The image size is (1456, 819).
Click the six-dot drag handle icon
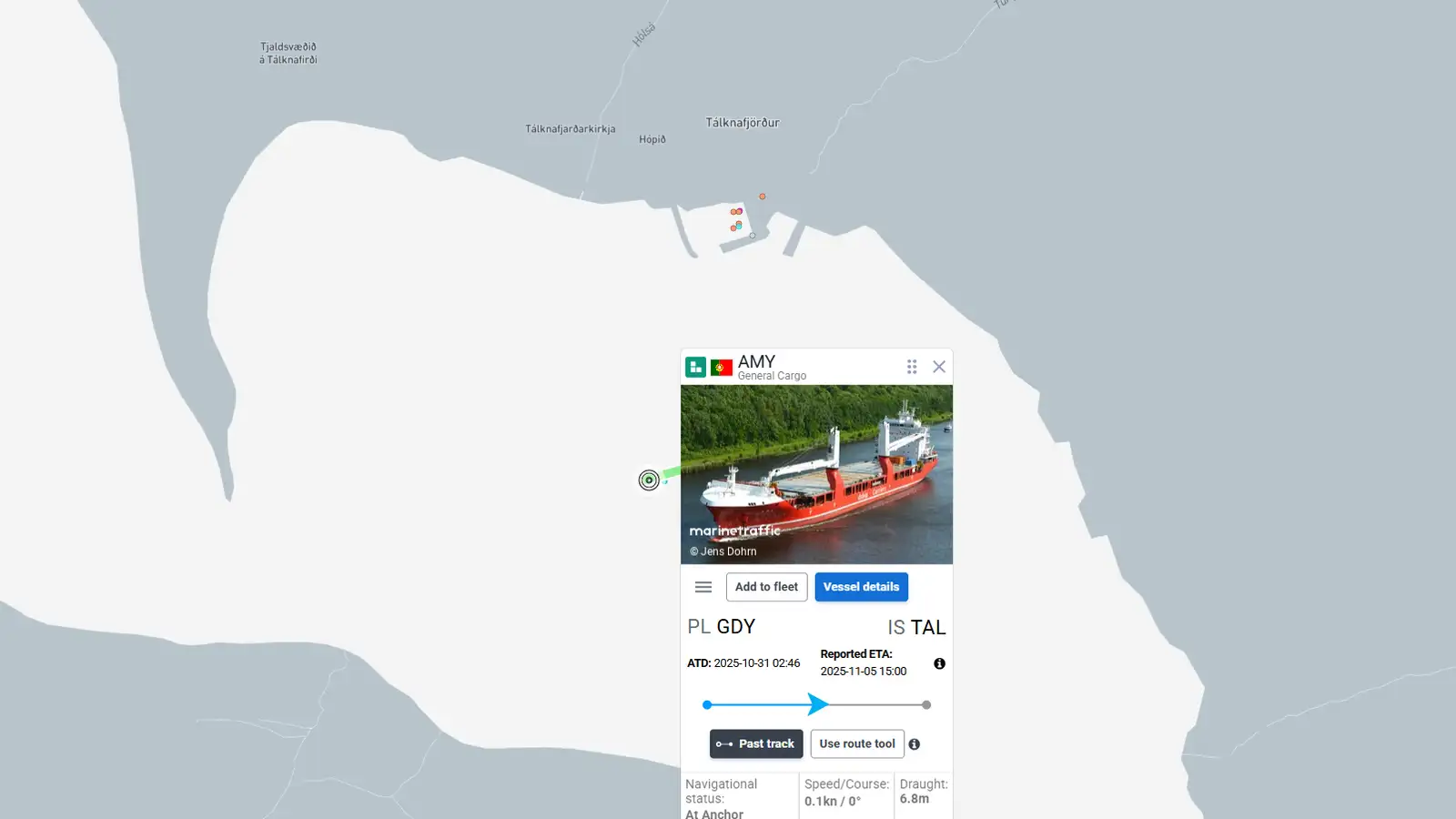pyautogui.click(x=912, y=367)
